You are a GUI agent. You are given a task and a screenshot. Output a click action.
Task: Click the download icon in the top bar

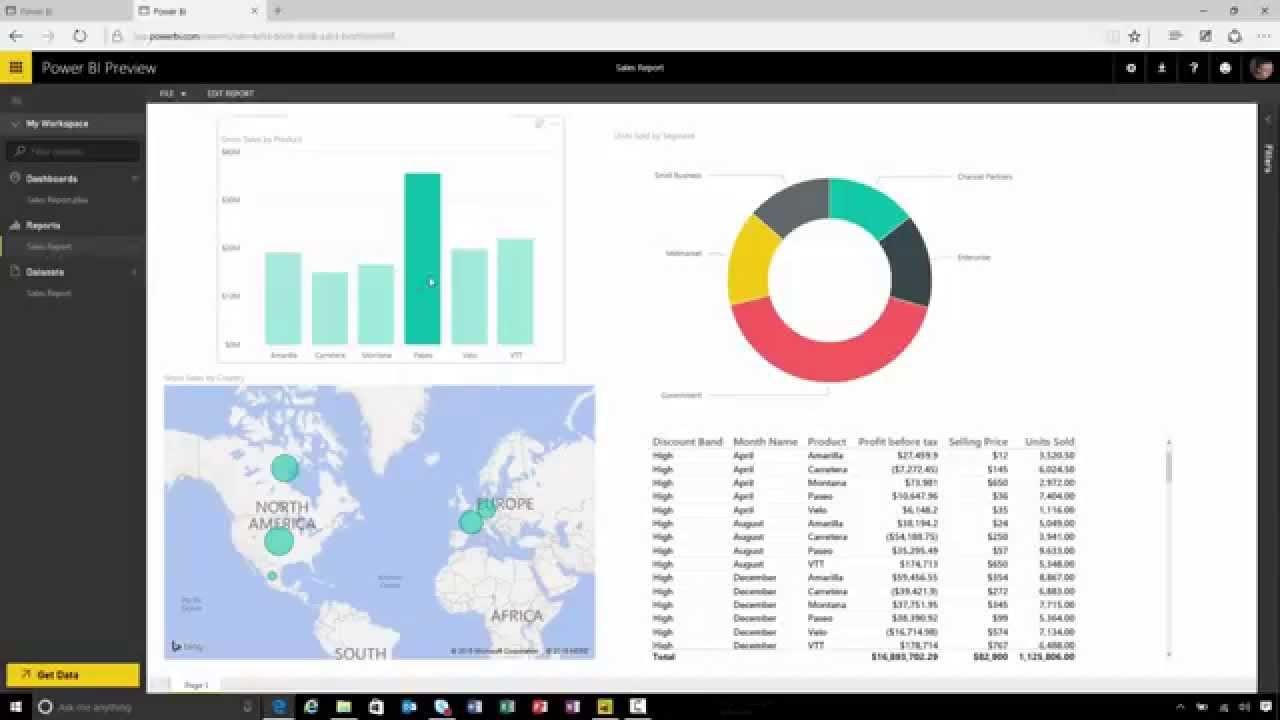click(1162, 68)
